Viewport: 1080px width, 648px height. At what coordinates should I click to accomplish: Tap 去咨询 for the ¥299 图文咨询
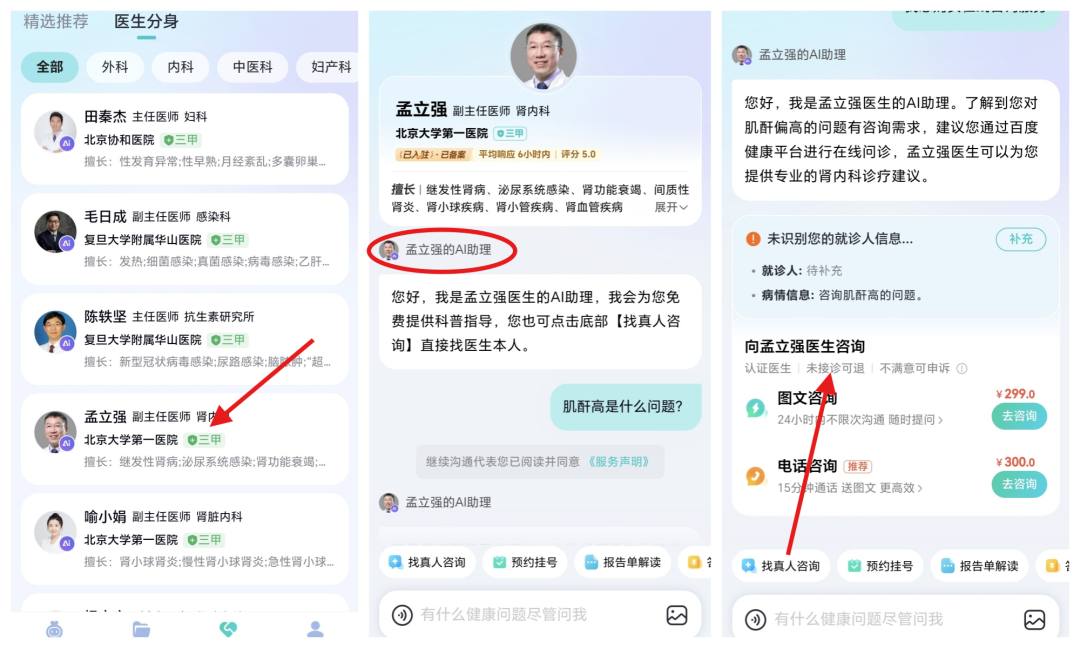click(1019, 416)
